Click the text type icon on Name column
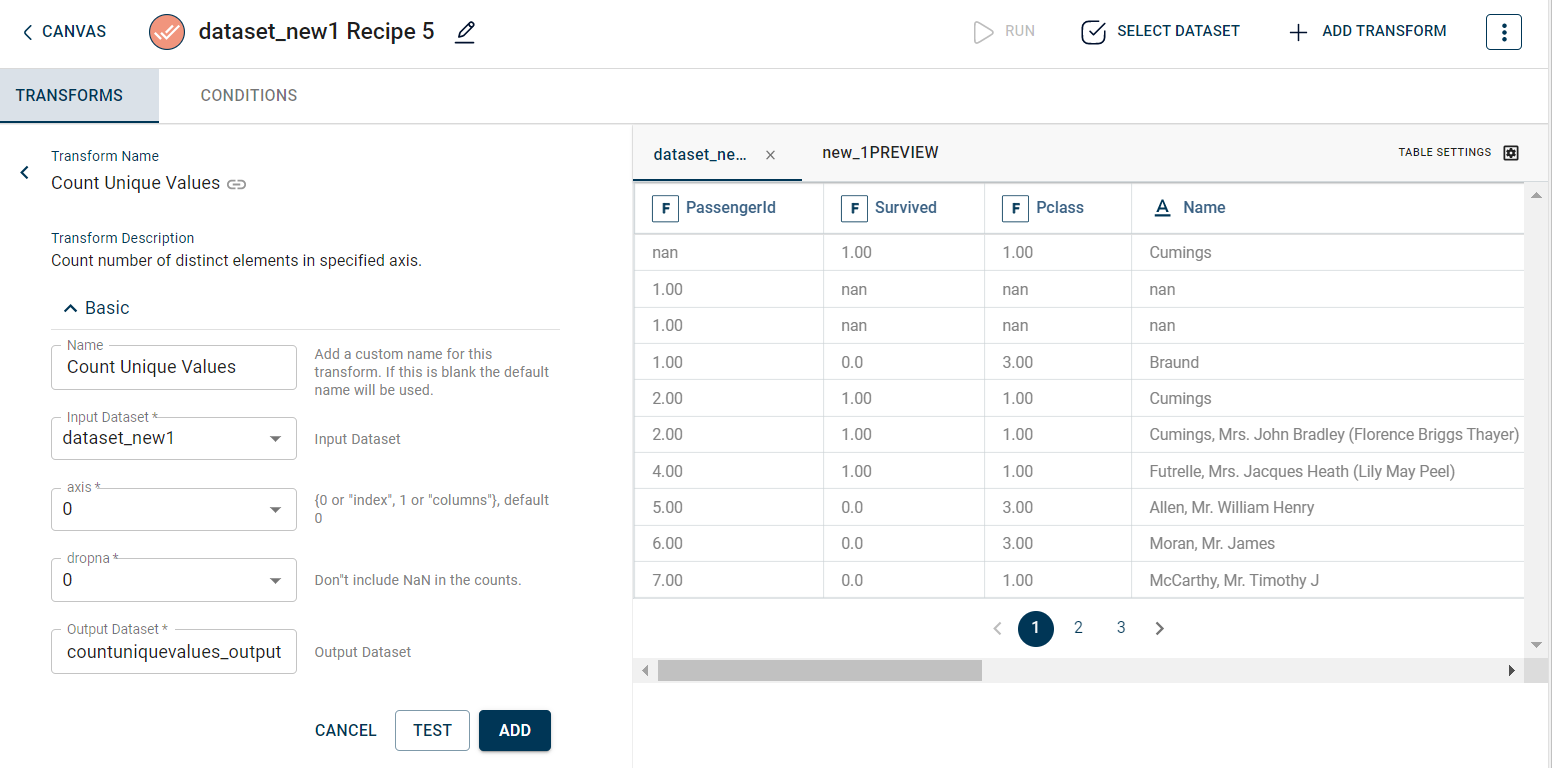This screenshot has width=1552, height=768. pyautogui.click(x=1161, y=207)
